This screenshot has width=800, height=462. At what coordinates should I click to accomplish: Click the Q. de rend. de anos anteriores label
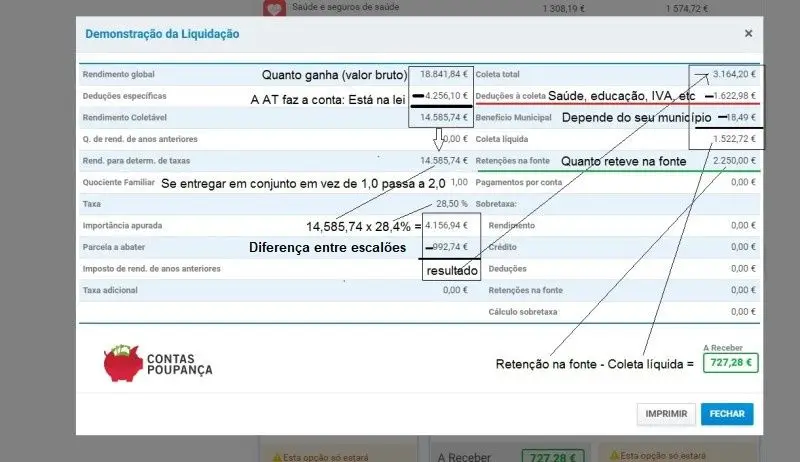(140, 139)
